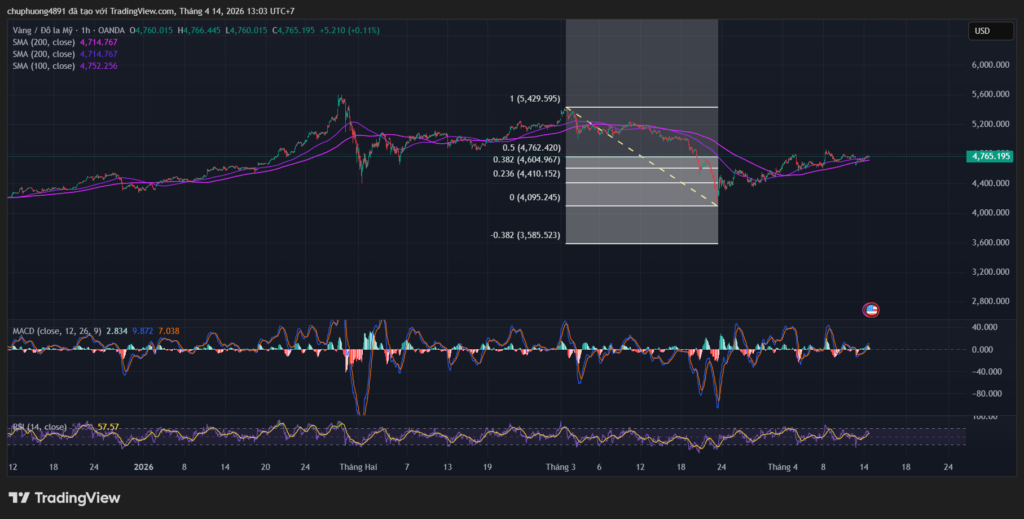
Task: Click the RSI value 57.57
Action: 108,427
